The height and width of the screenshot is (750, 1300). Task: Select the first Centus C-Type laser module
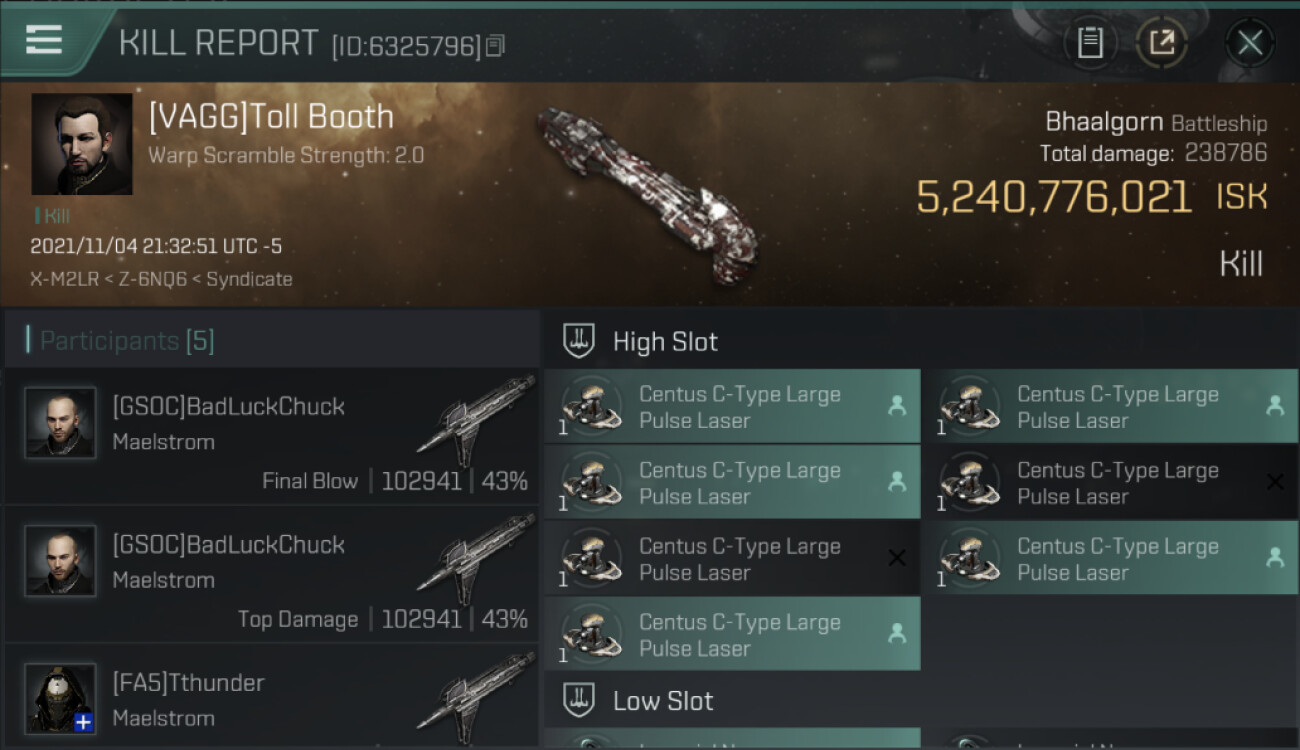pyautogui.click(x=732, y=407)
